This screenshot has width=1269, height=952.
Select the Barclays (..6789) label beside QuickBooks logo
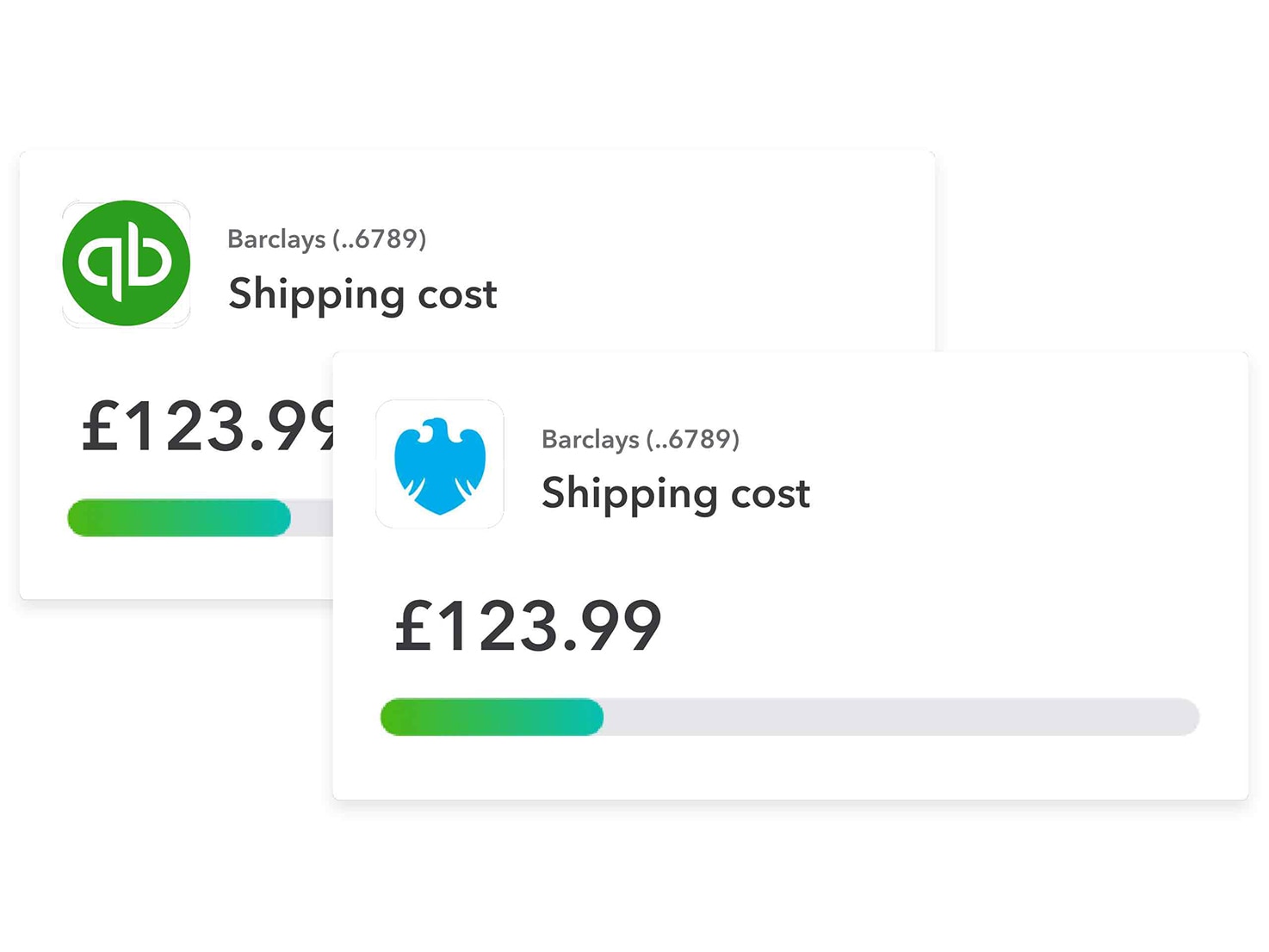(327, 238)
